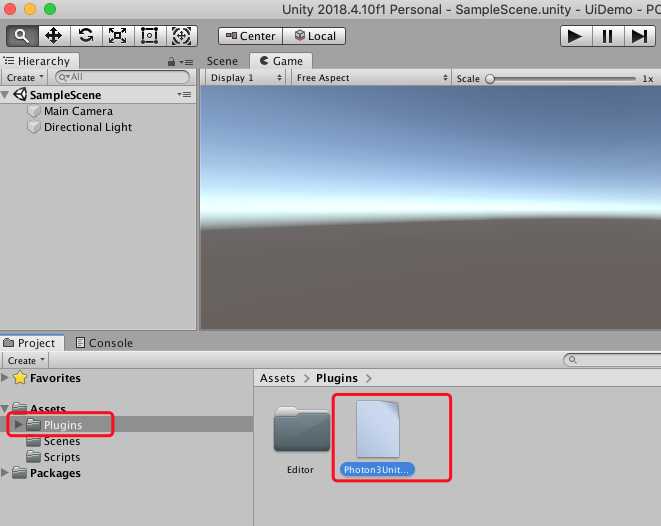The width and height of the screenshot is (661, 526).
Task: Click the Favorites star icon
Action: 19,378
